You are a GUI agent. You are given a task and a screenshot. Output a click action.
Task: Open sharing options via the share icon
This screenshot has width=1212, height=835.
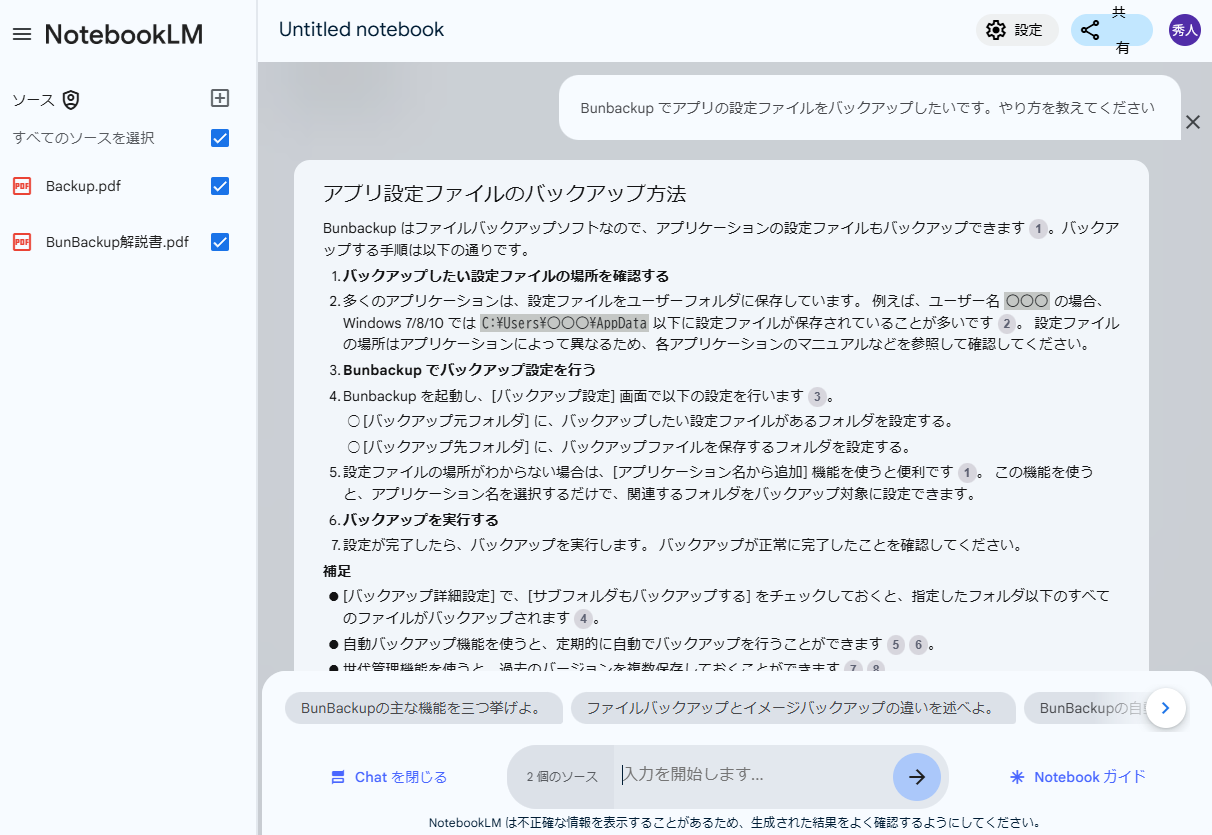1091,30
